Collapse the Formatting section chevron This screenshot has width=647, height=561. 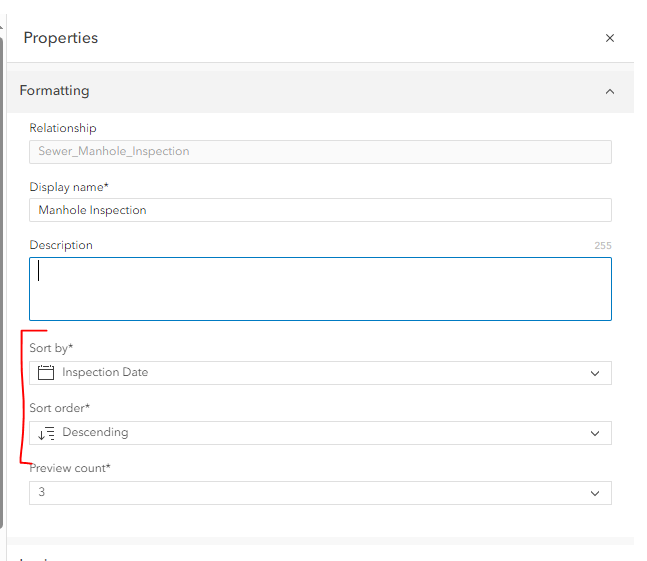tap(610, 91)
